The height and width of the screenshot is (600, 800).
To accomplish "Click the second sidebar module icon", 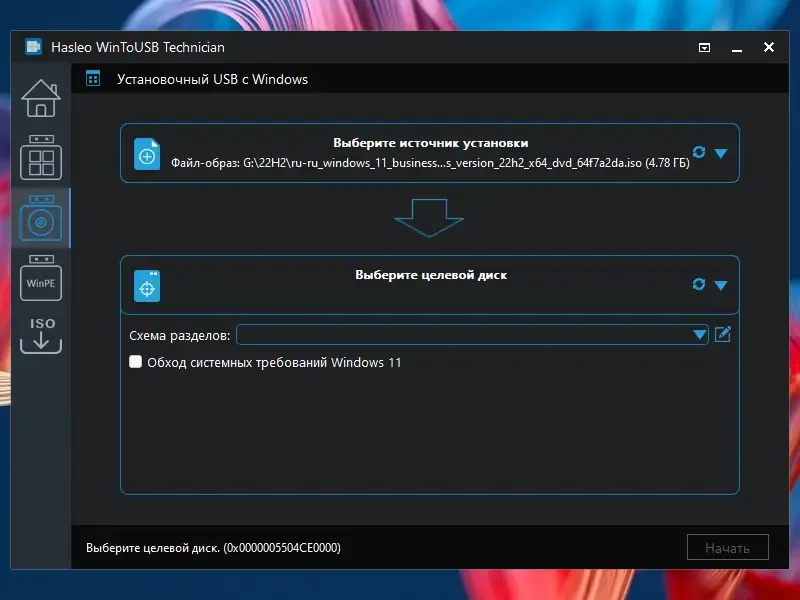I will click(41, 159).
